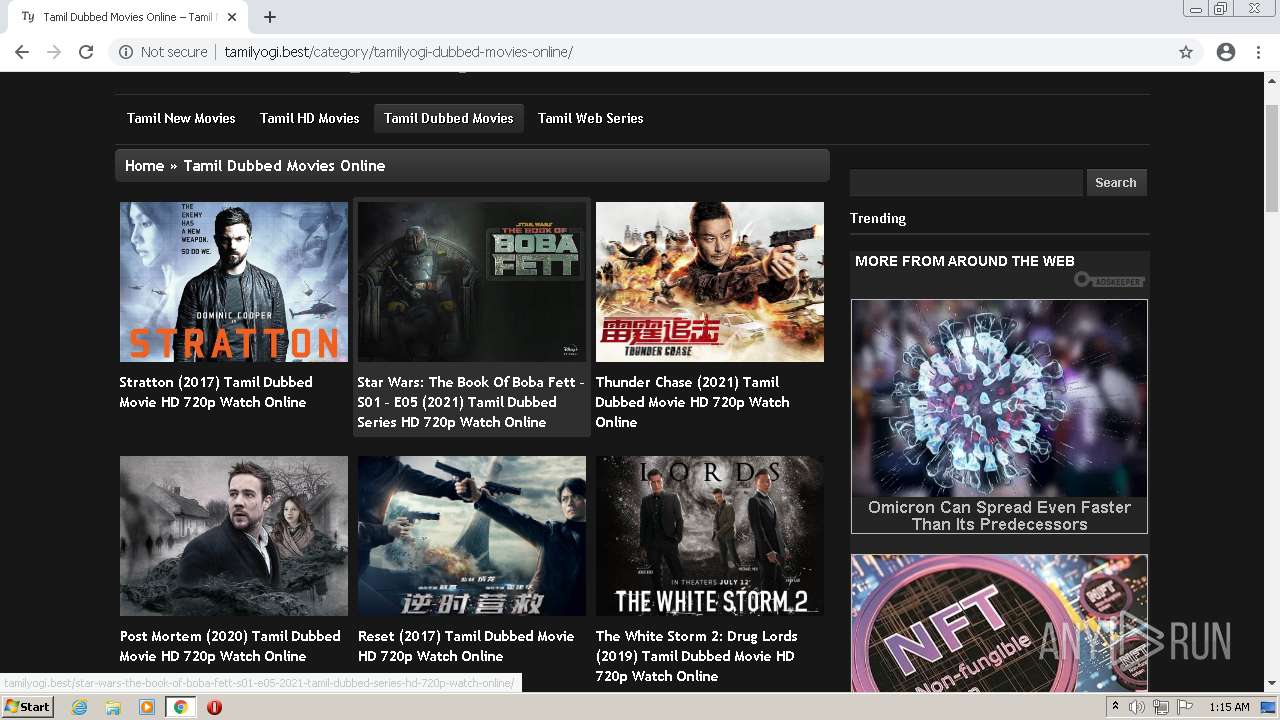Switch to Chrome in the taskbar
The height and width of the screenshot is (720, 1280).
coord(180,707)
